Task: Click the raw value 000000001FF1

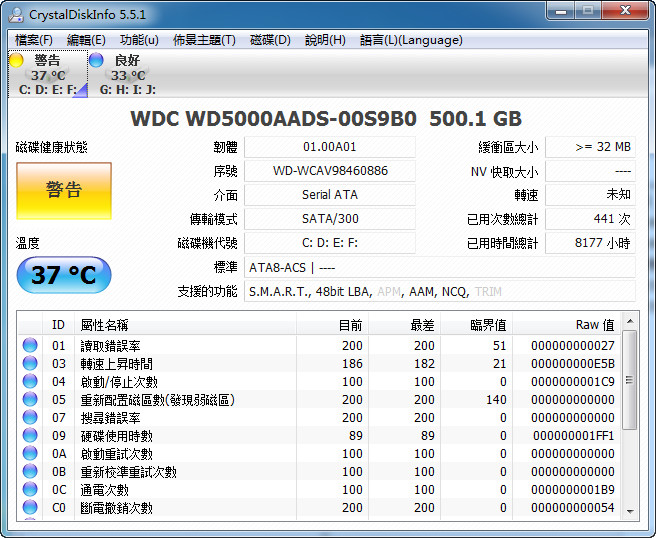Action: pos(574,436)
